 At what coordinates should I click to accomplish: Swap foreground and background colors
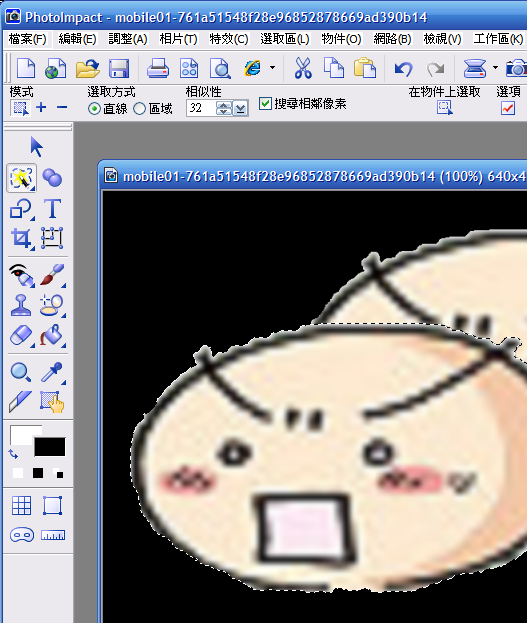(x=14, y=454)
